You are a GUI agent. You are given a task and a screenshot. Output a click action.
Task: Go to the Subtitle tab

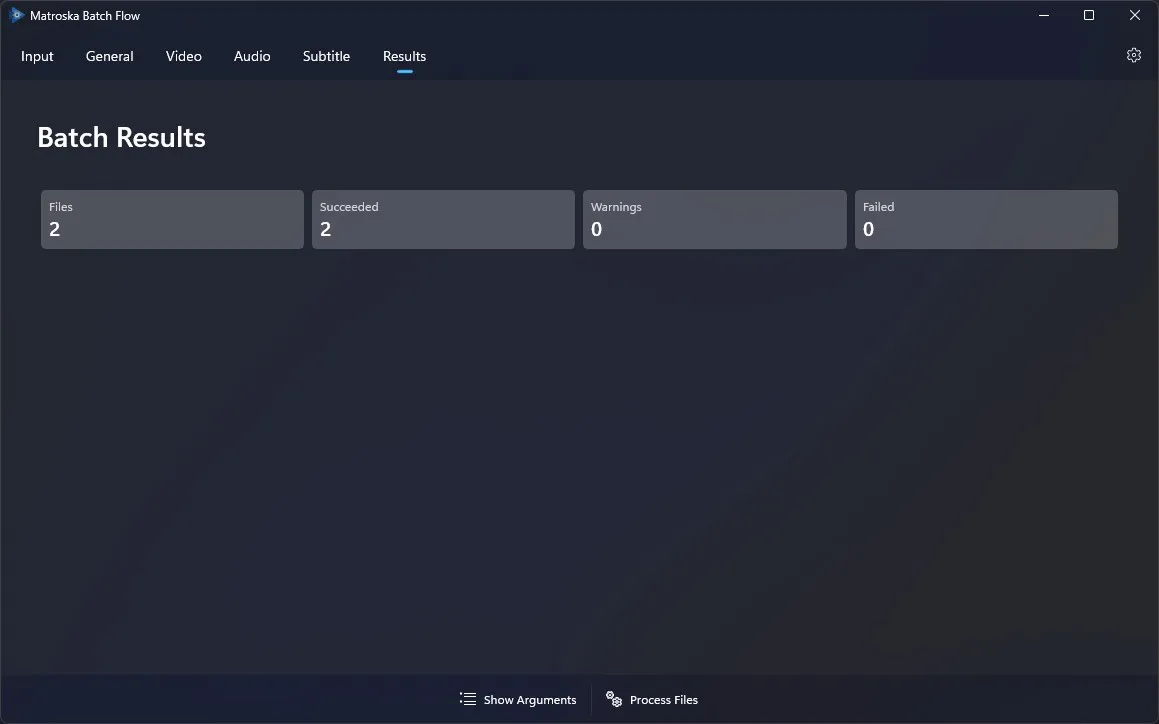[x=326, y=56]
